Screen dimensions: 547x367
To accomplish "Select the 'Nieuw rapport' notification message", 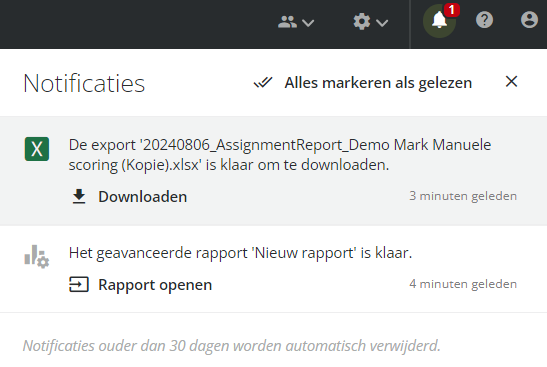I will pos(240,253).
